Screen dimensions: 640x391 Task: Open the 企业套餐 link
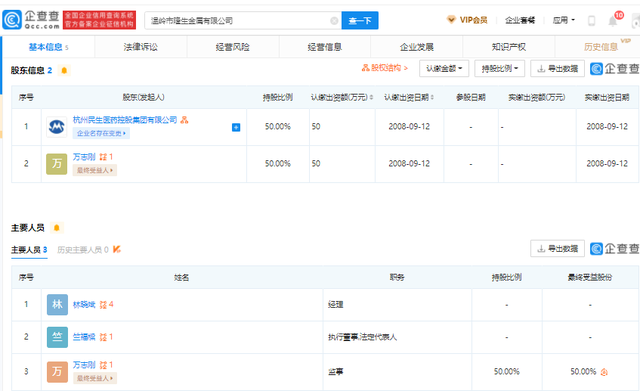(x=520, y=20)
